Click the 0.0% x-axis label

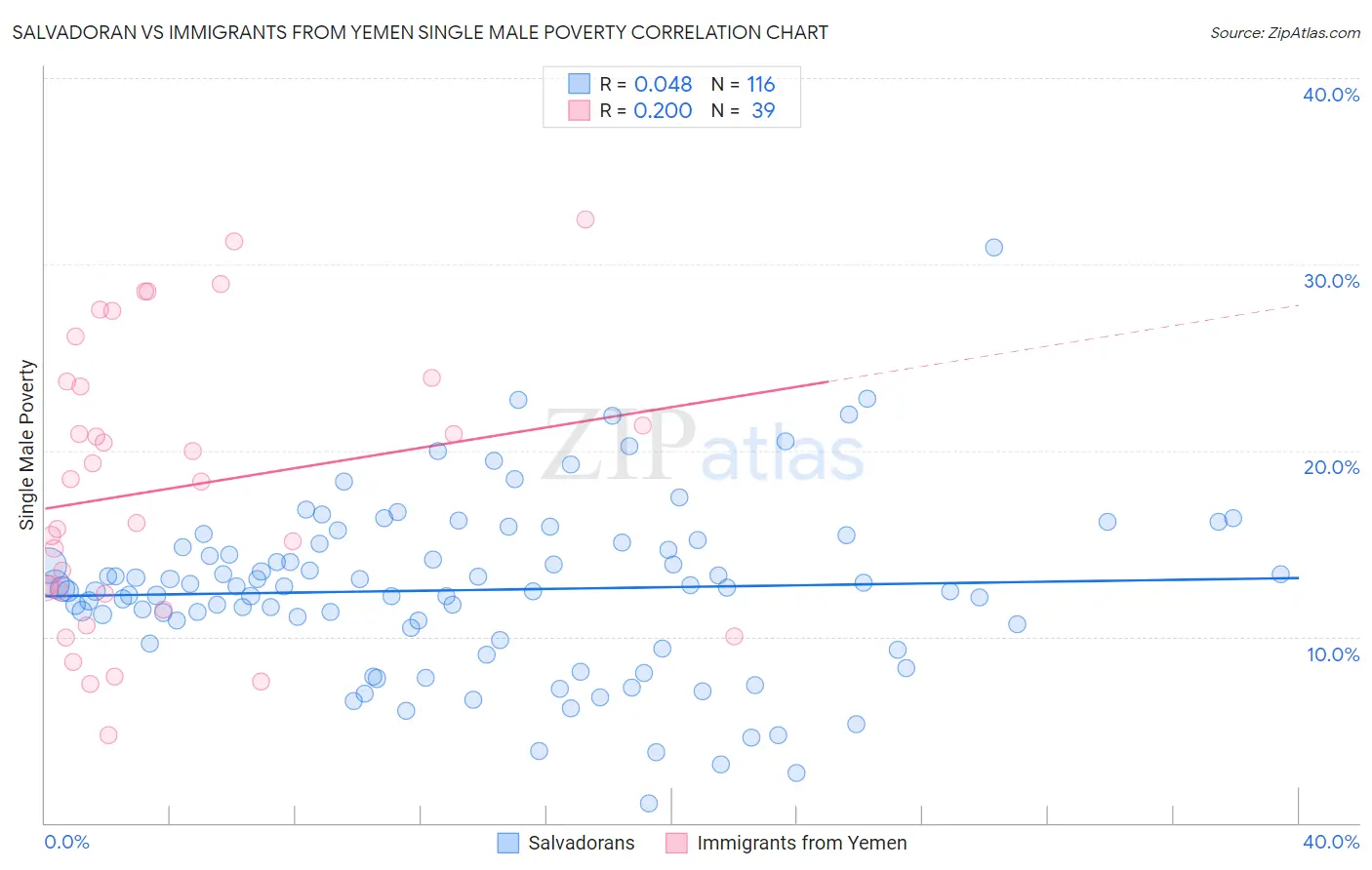tap(67, 842)
